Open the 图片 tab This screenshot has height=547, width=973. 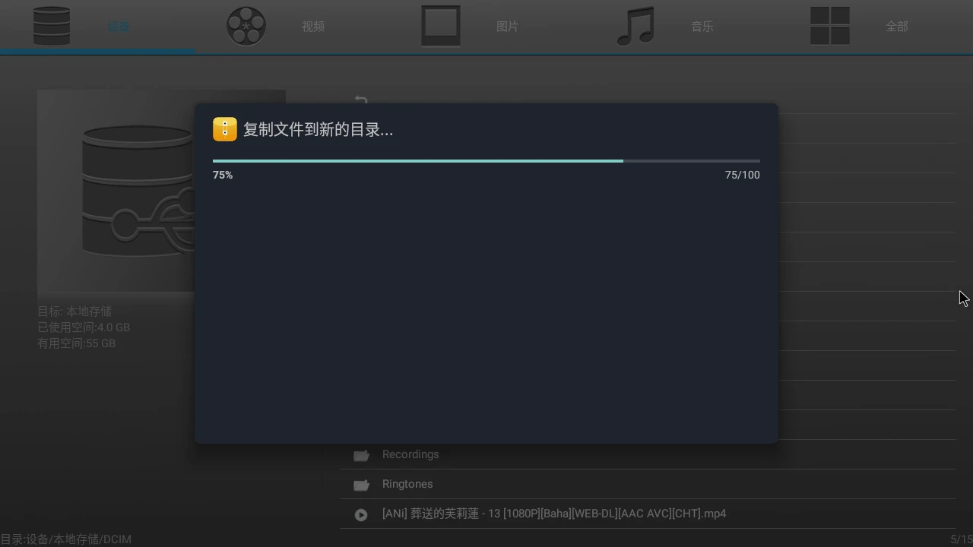click(x=507, y=27)
